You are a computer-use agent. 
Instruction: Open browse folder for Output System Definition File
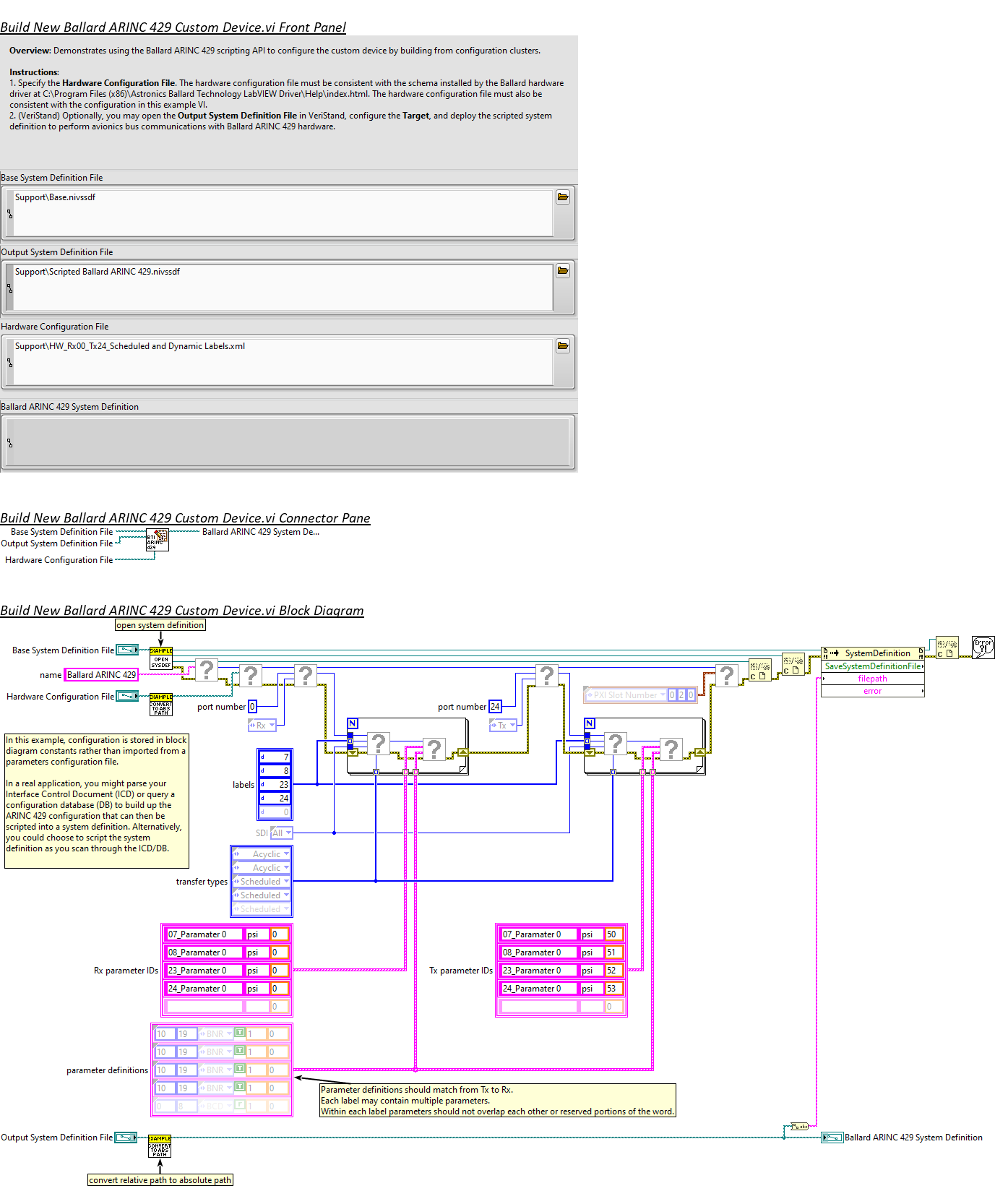coord(563,271)
